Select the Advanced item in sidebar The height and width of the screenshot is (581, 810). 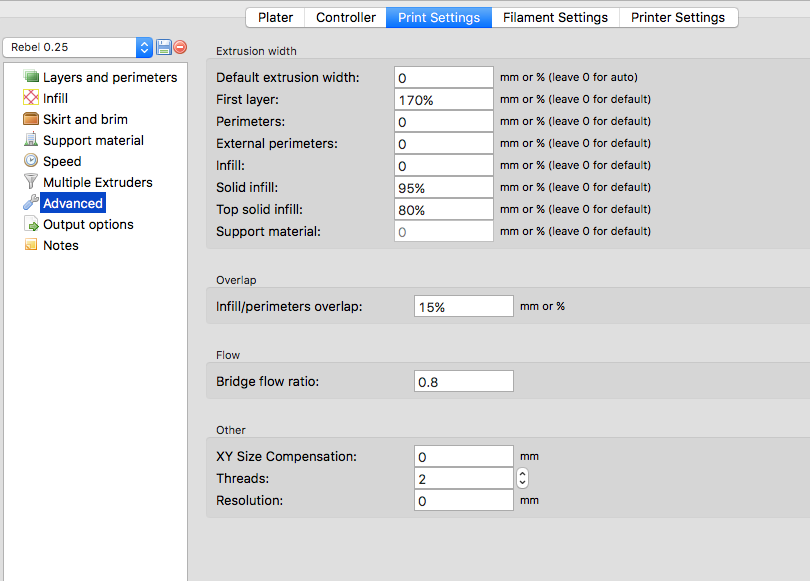click(73, 203)
